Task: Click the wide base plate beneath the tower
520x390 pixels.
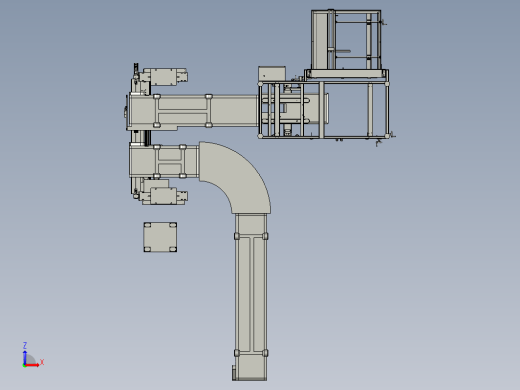Action: (x=347, y=74)
